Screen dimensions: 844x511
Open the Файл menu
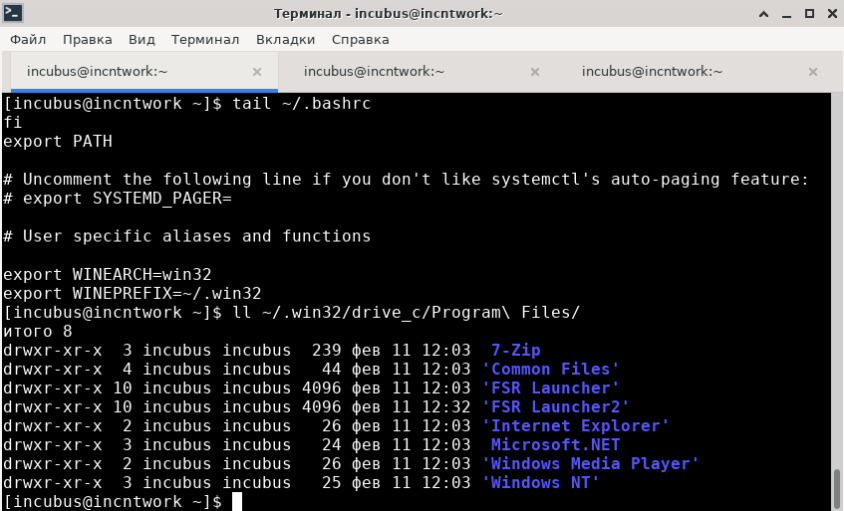(30, 39)
